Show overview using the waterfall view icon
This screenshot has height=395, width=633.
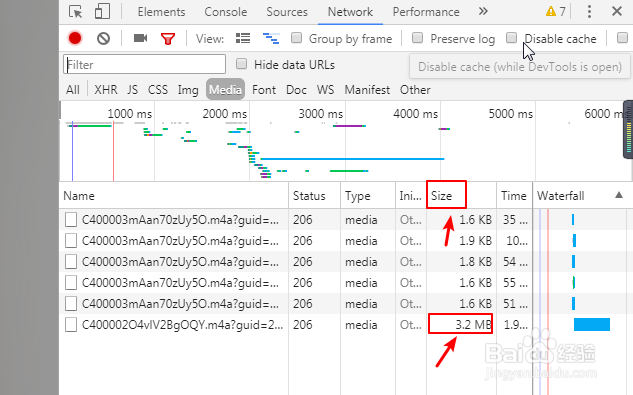point(271,39)
